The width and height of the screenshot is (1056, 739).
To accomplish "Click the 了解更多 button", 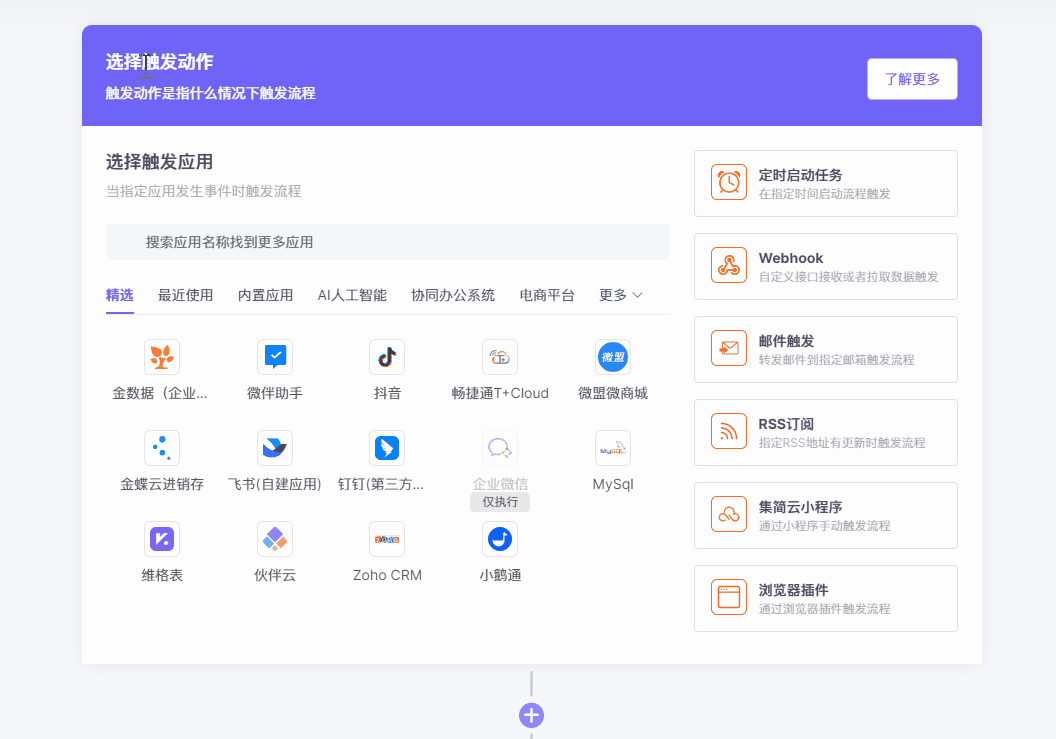I will 912,79.
